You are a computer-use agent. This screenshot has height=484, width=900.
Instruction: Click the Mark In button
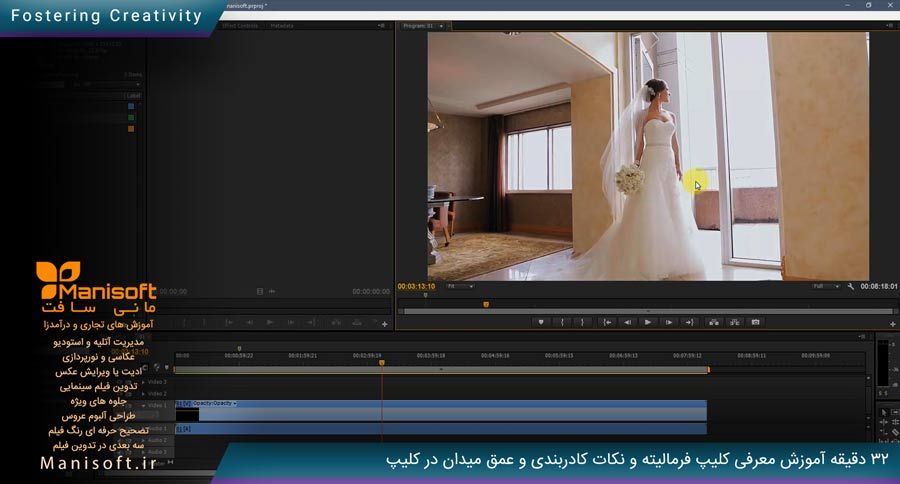[562, 323]
